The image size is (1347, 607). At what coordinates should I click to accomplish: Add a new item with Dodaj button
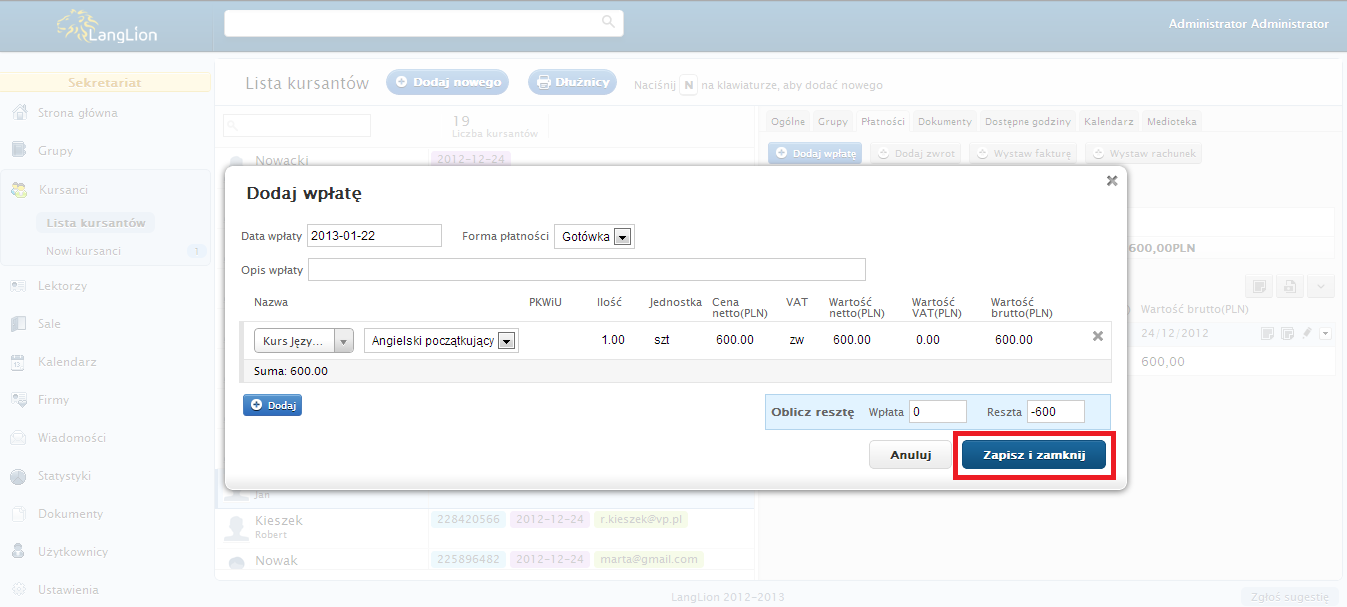tap(272, 405)
